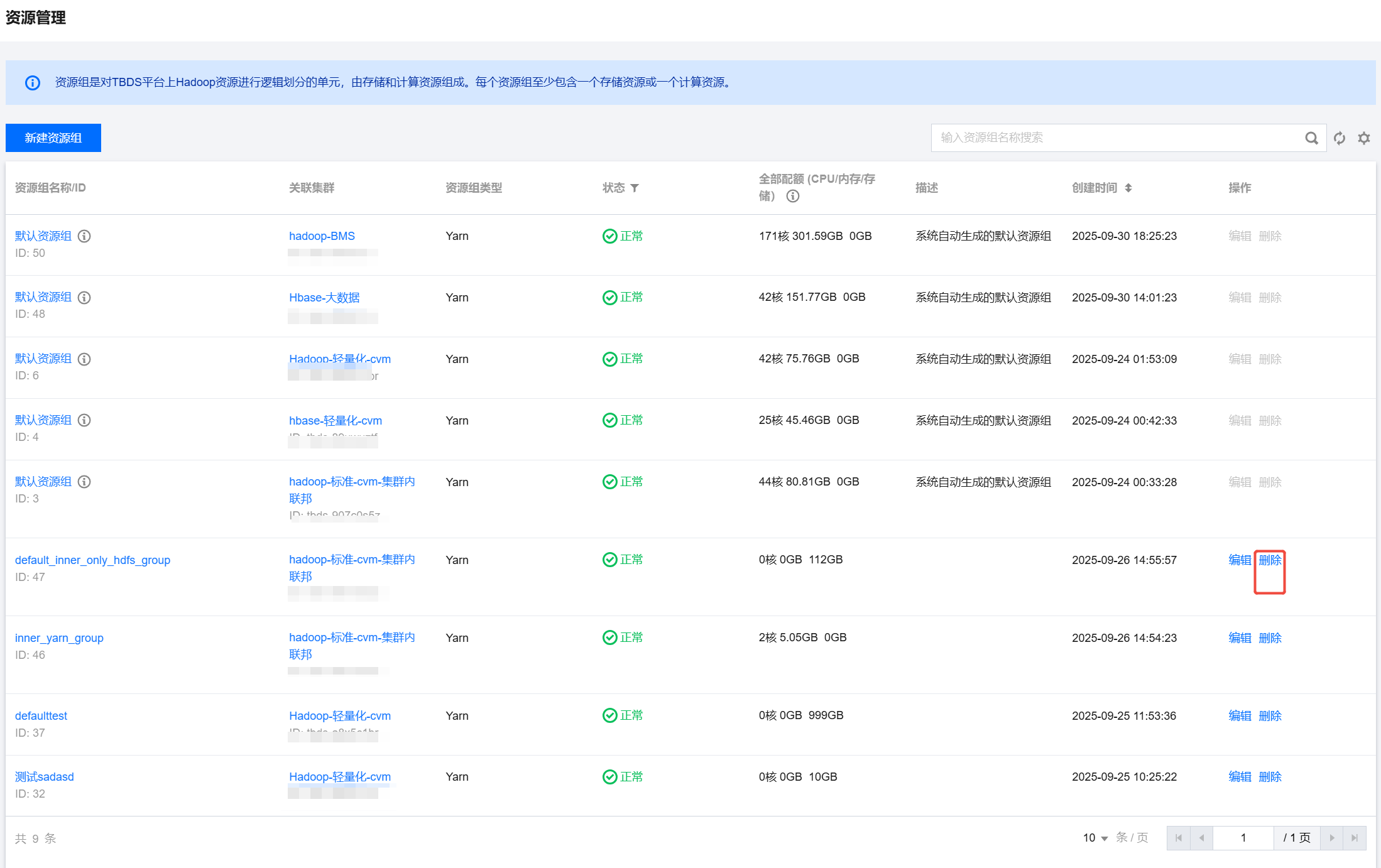The width and height of the screenshot is (1381, 868).
Task: Jump to last page button
Action: coord(1355,838)
